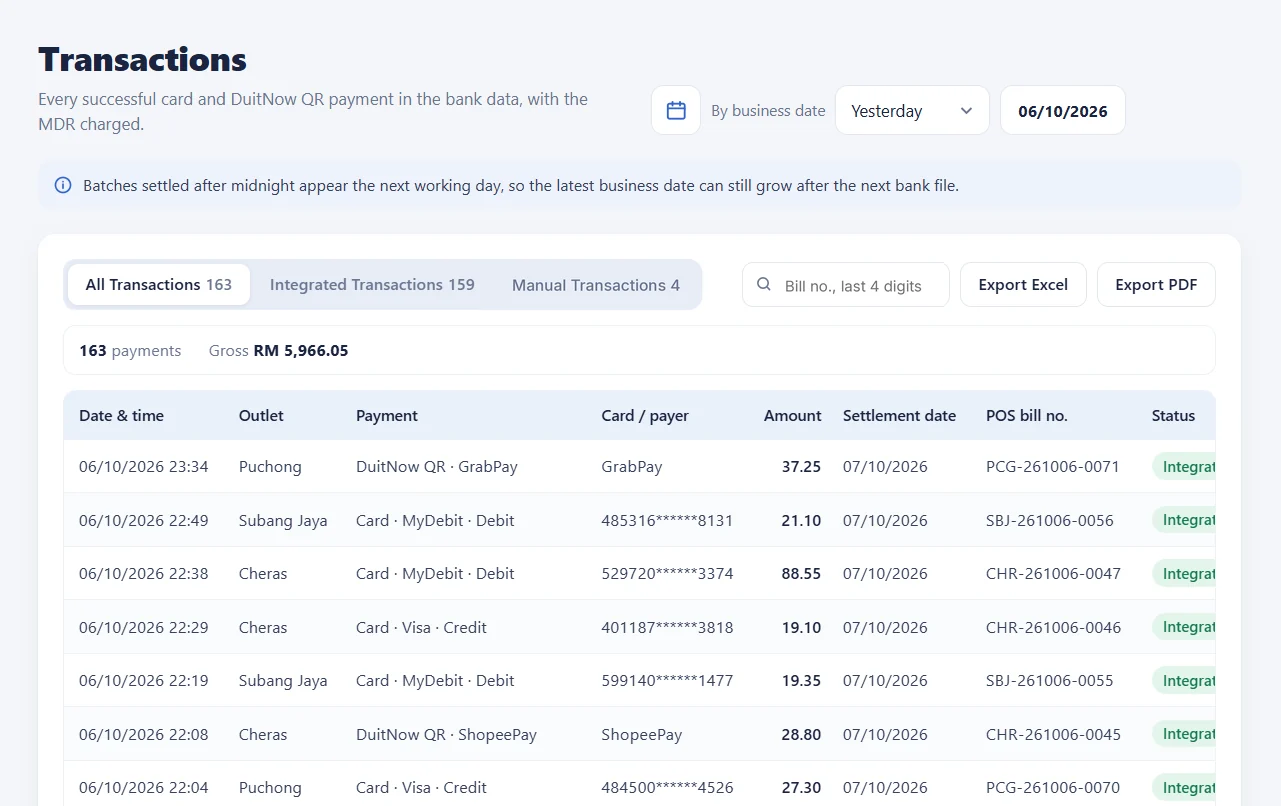Click the Export Excel button
This screenshot has height=806, width=1281.
point(1023,285)
